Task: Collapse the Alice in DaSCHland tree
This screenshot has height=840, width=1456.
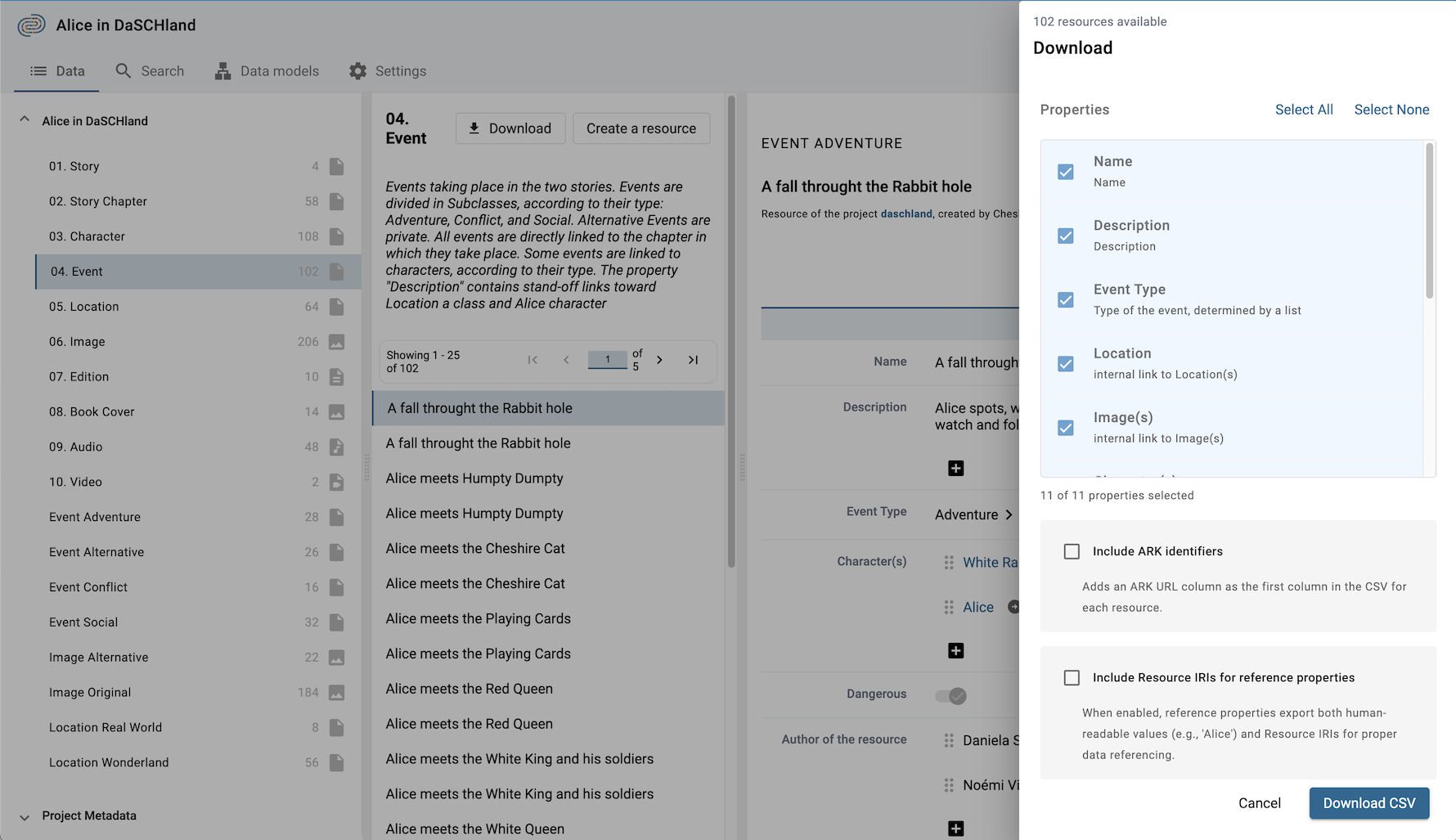Action: click(24, 119)
